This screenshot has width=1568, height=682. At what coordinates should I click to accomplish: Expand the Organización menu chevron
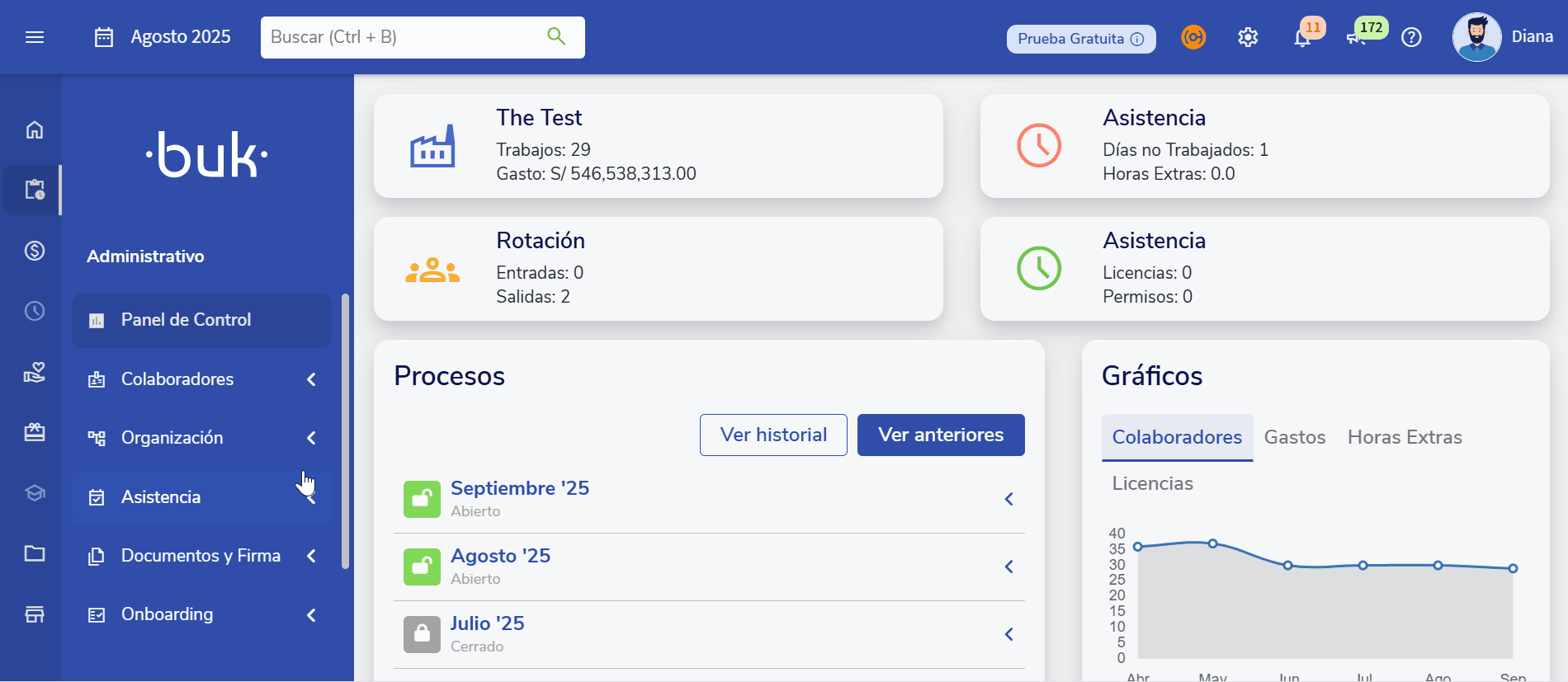[x=311, y=438]
